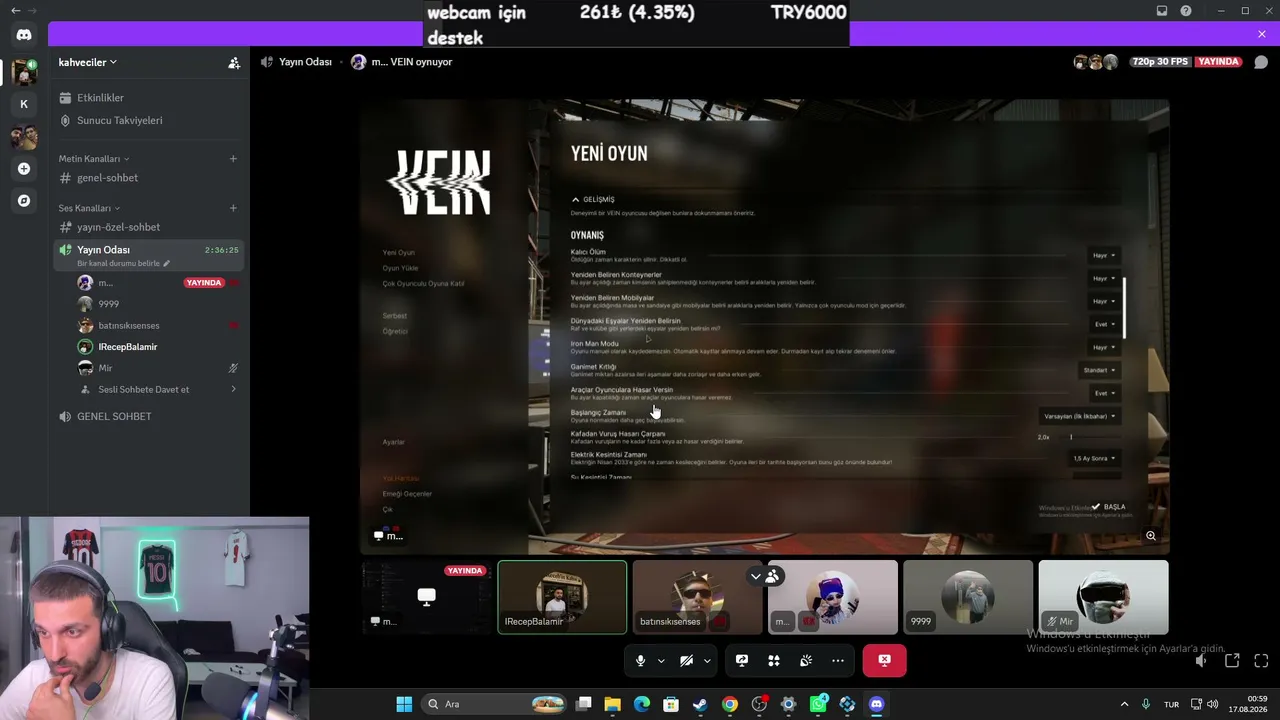Select Oyun Yükle in the VEIN menu
Viewport: 1280px width, 720px height.
click(400, 268)
